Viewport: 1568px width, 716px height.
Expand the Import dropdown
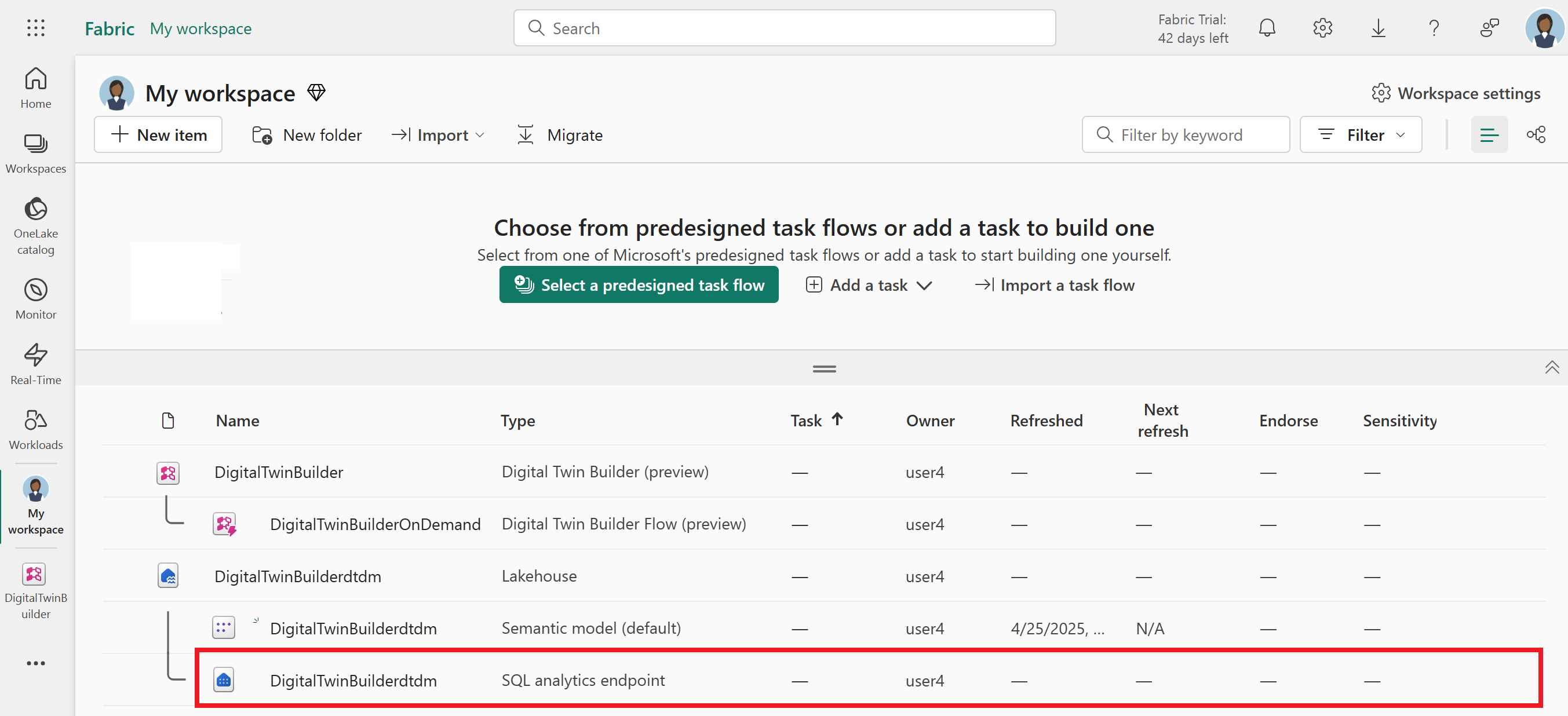click(438, 135)
